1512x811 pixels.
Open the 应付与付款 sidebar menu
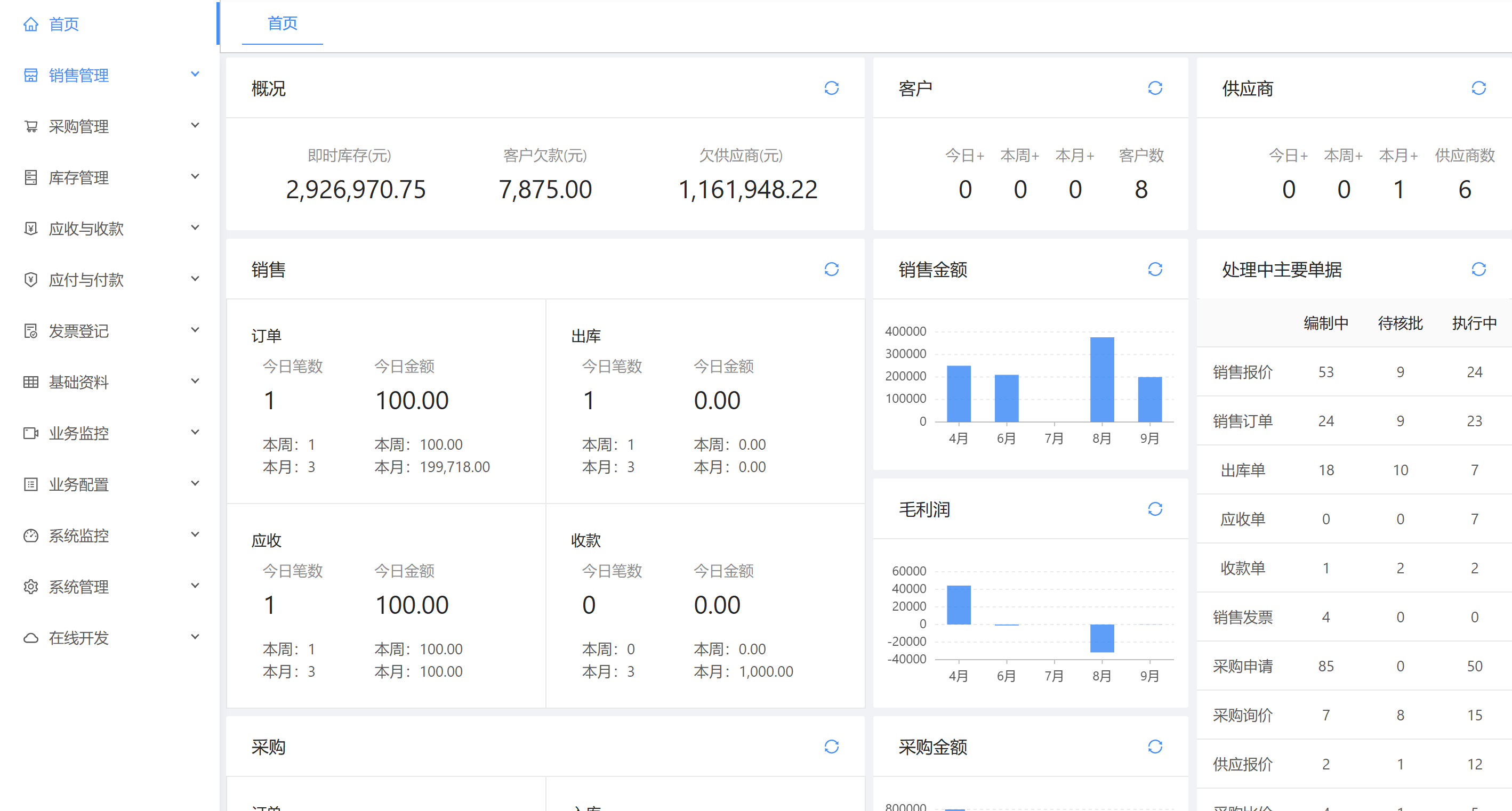point(110,279)
